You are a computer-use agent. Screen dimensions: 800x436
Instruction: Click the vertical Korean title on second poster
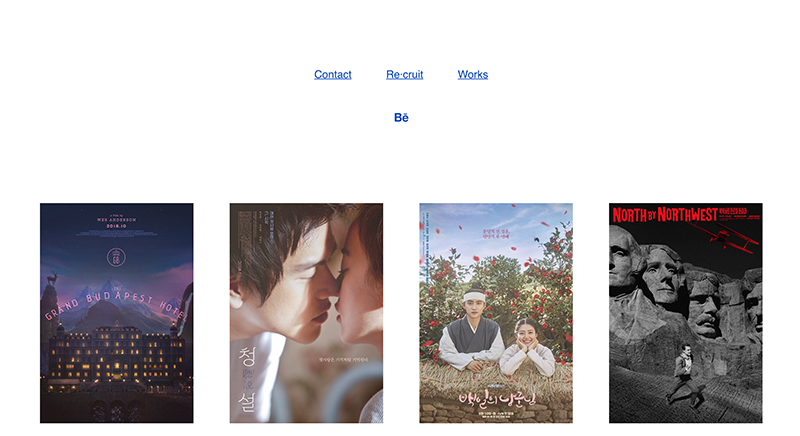(x=247, y=379)
